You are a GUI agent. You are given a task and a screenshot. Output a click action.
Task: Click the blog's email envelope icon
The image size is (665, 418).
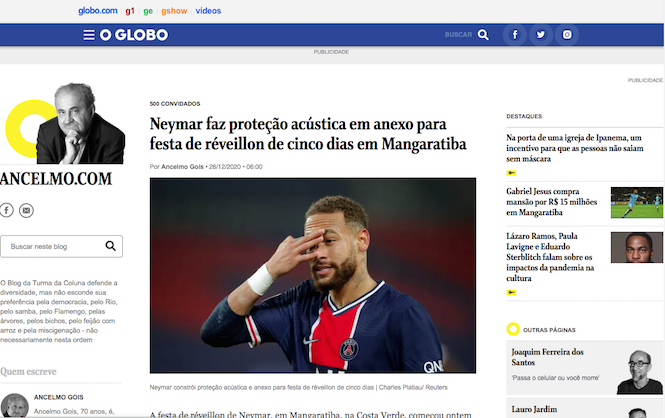tap(26, 210)
